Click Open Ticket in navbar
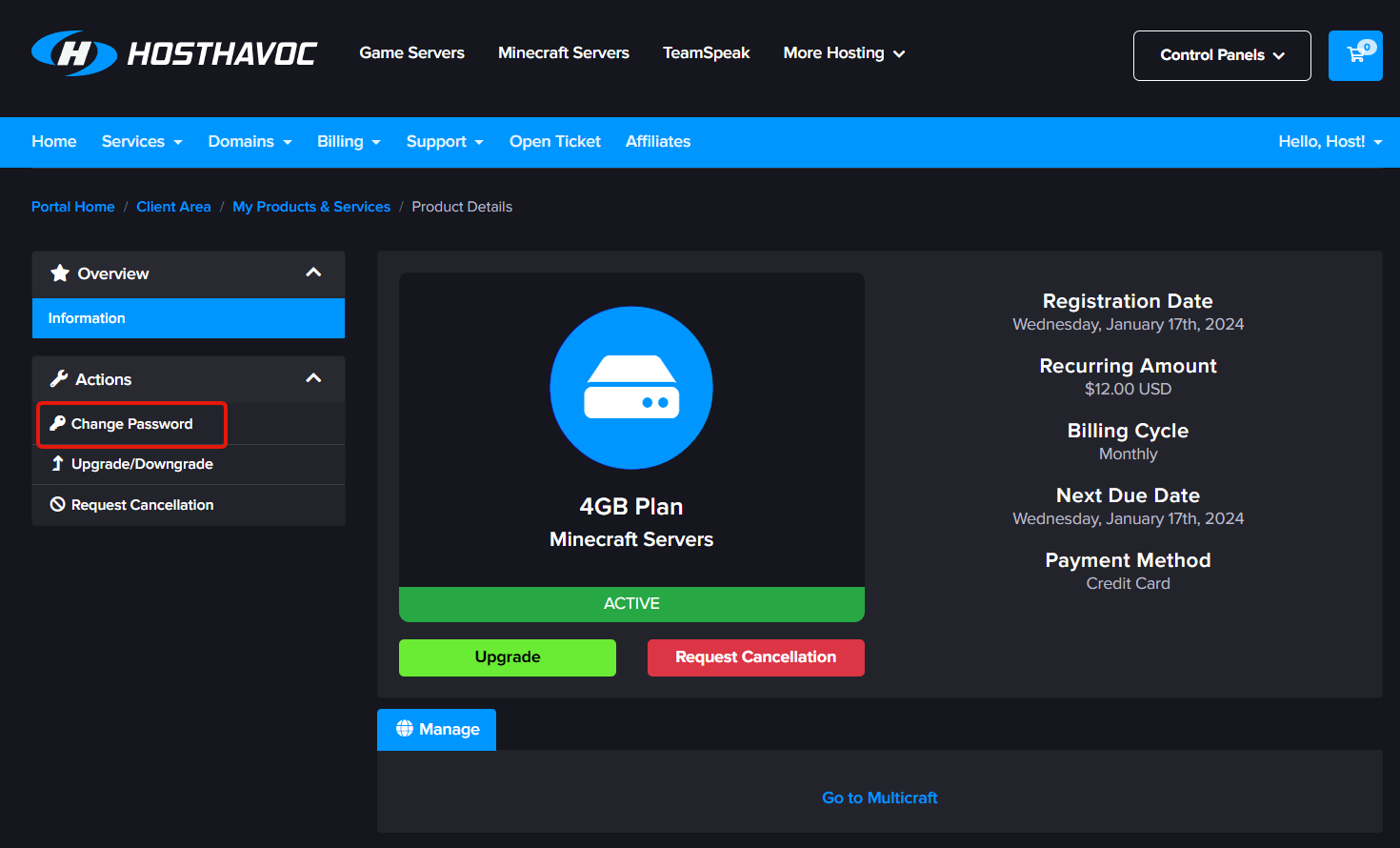 coord(555,142)
